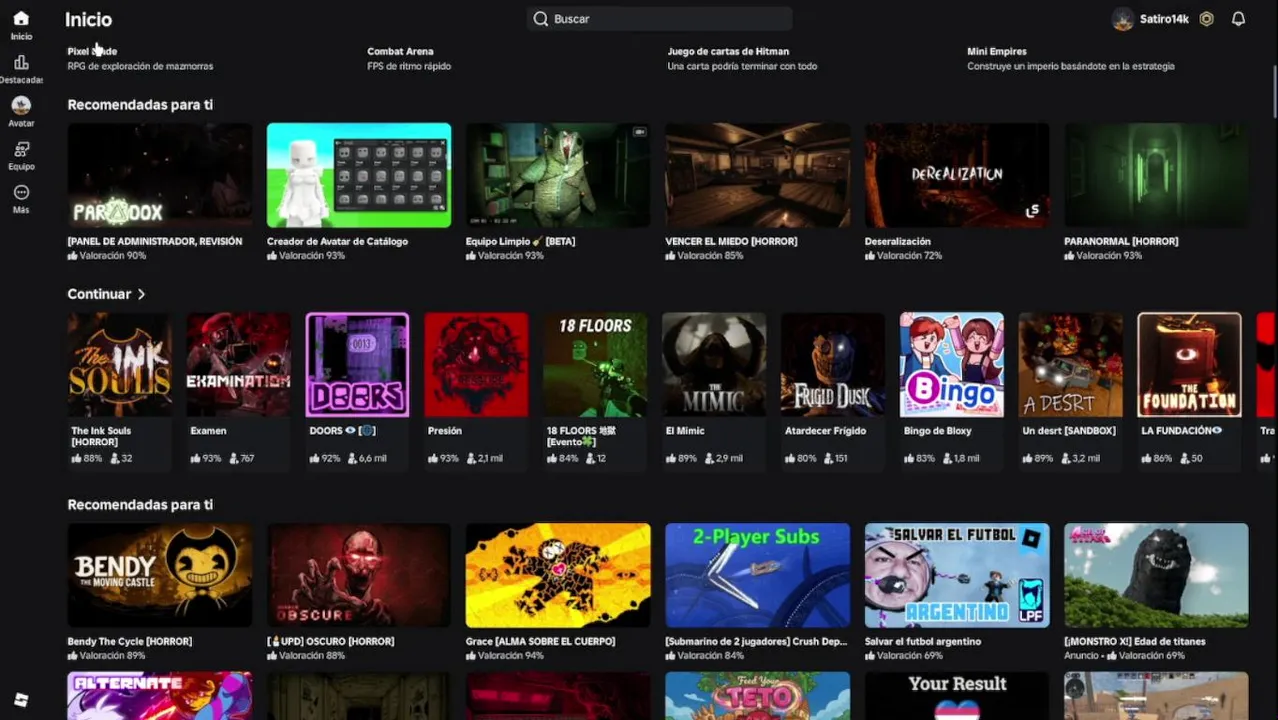This screenshot has height=720, width=1278.
Task: Click 'Valoración 72%' rating text
Action: point(910,256)
